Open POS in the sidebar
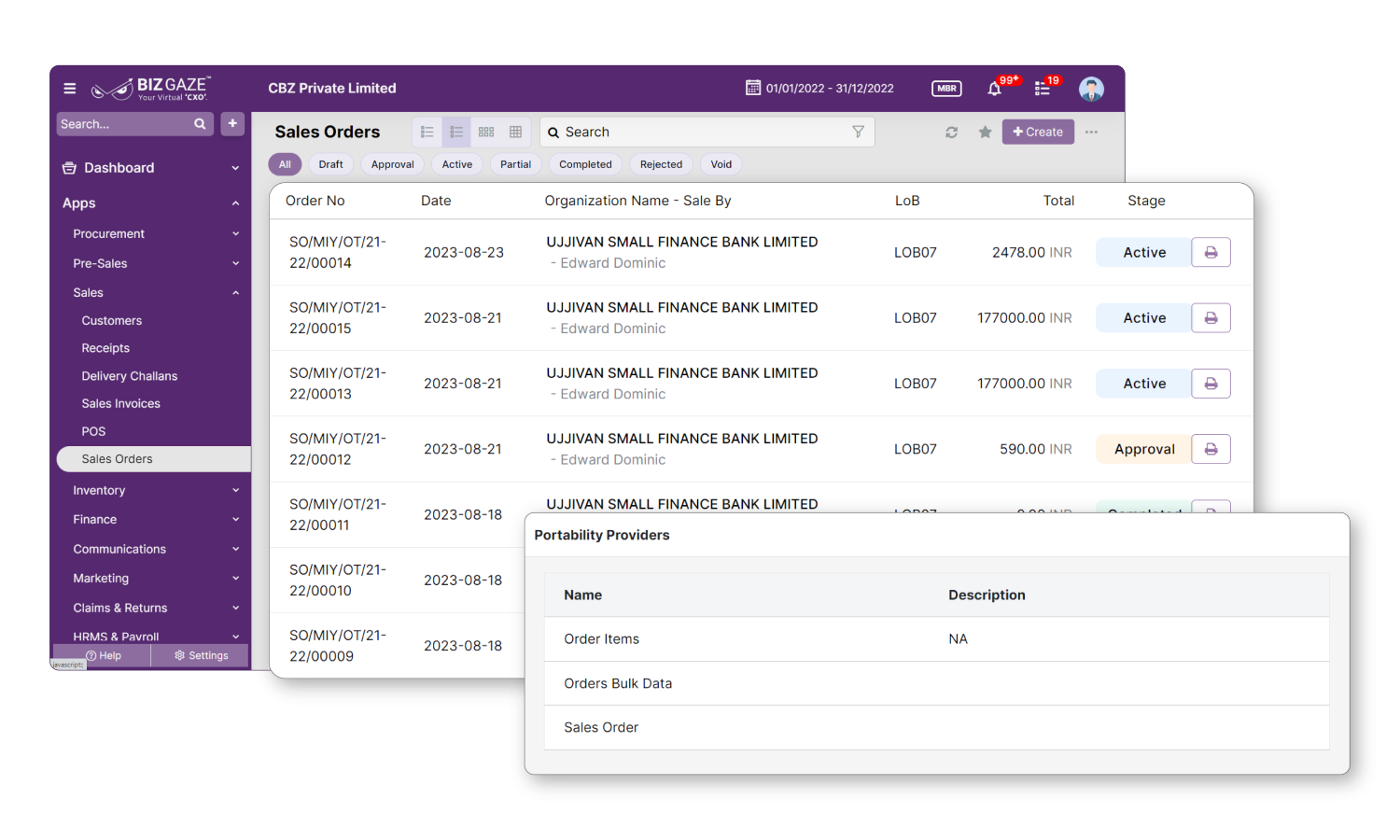 point(93,432)
